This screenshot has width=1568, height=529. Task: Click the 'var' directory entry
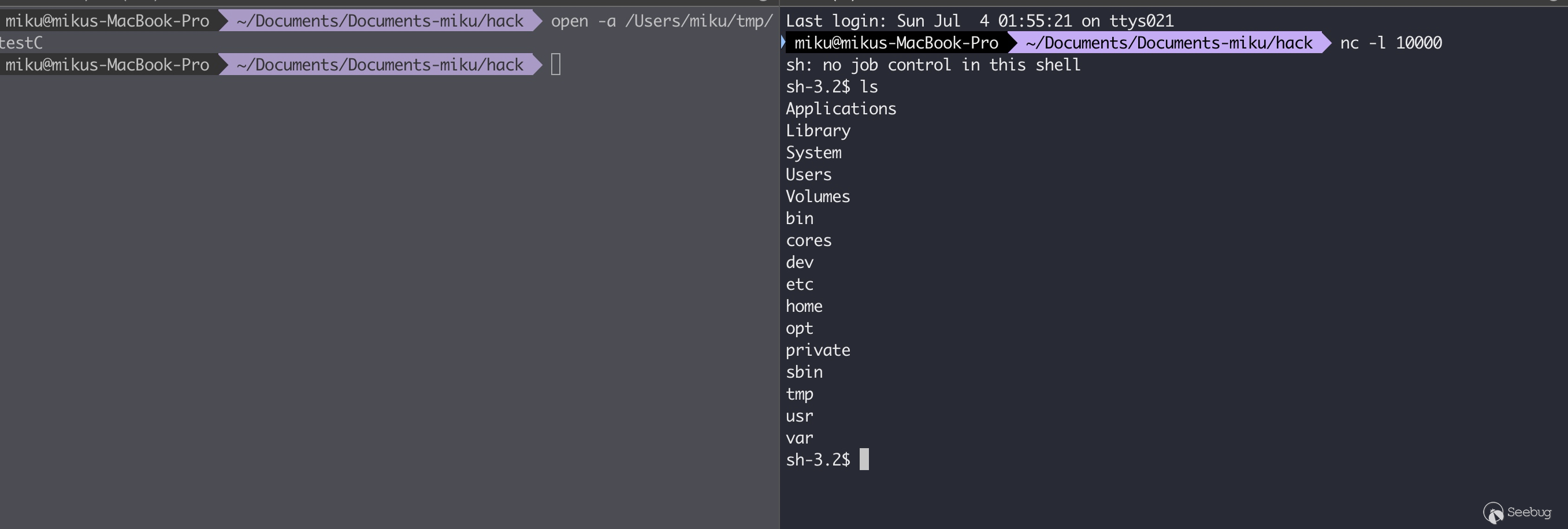point(799,438)
